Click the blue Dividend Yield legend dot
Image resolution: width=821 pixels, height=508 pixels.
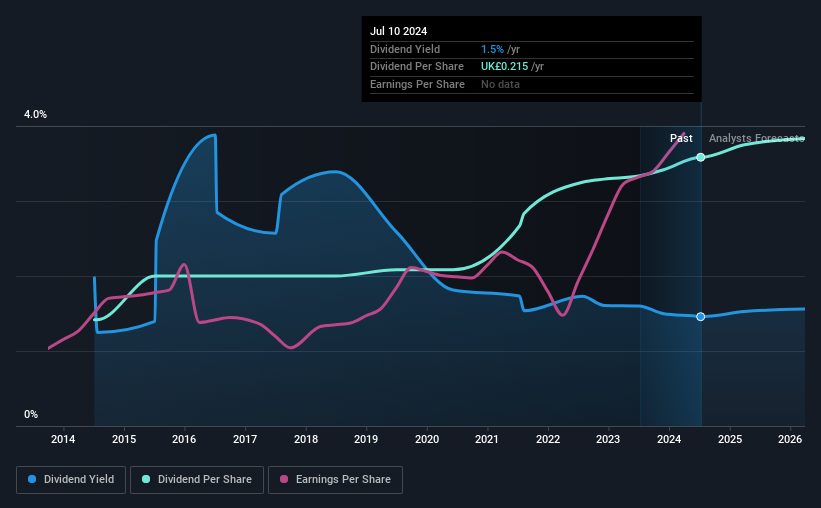coord(32,479)
